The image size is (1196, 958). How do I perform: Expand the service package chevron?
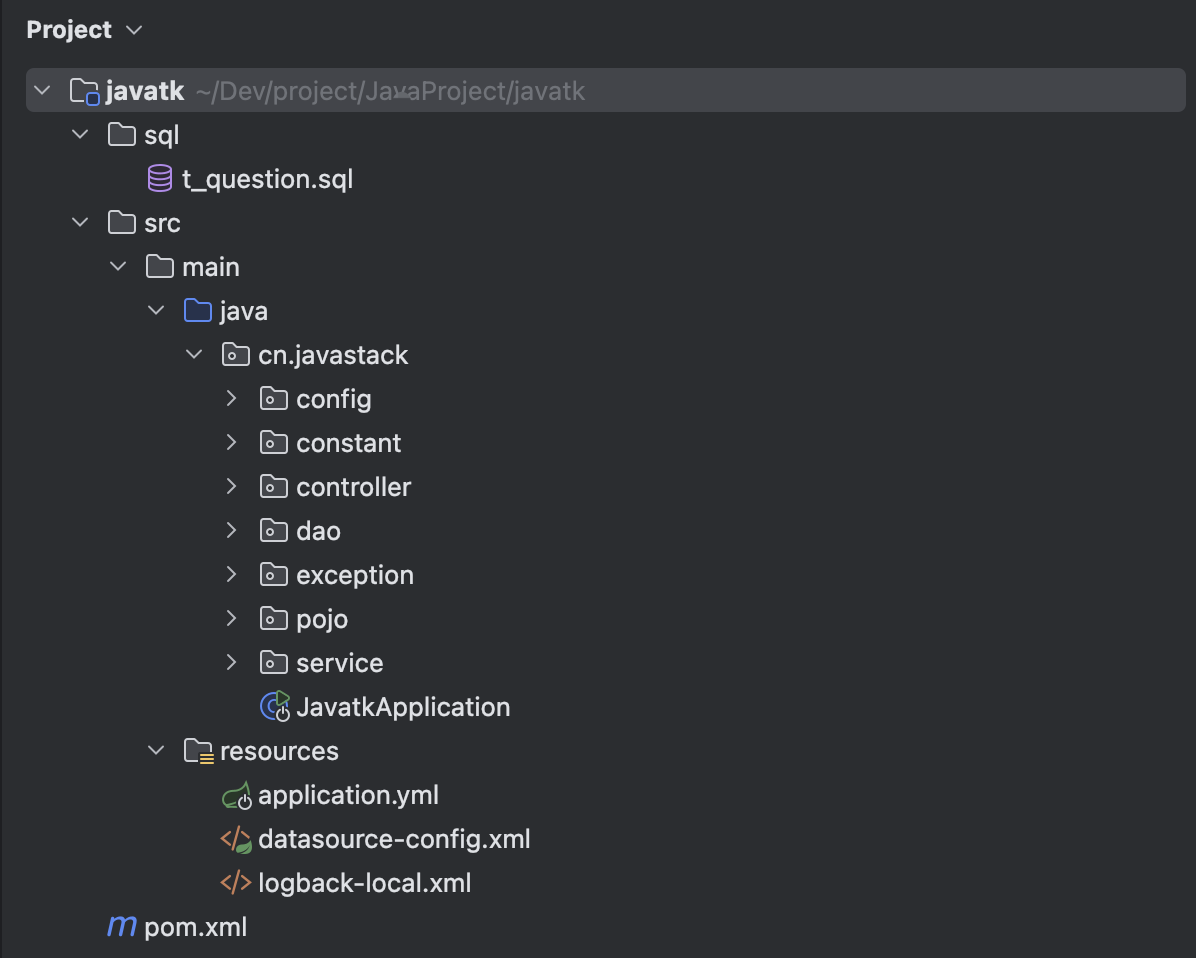[232, 663]
